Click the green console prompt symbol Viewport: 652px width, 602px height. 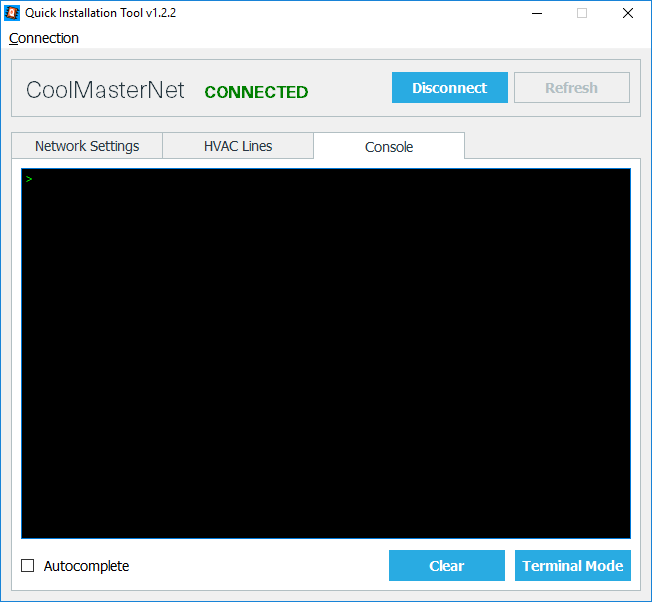point(29,179)
